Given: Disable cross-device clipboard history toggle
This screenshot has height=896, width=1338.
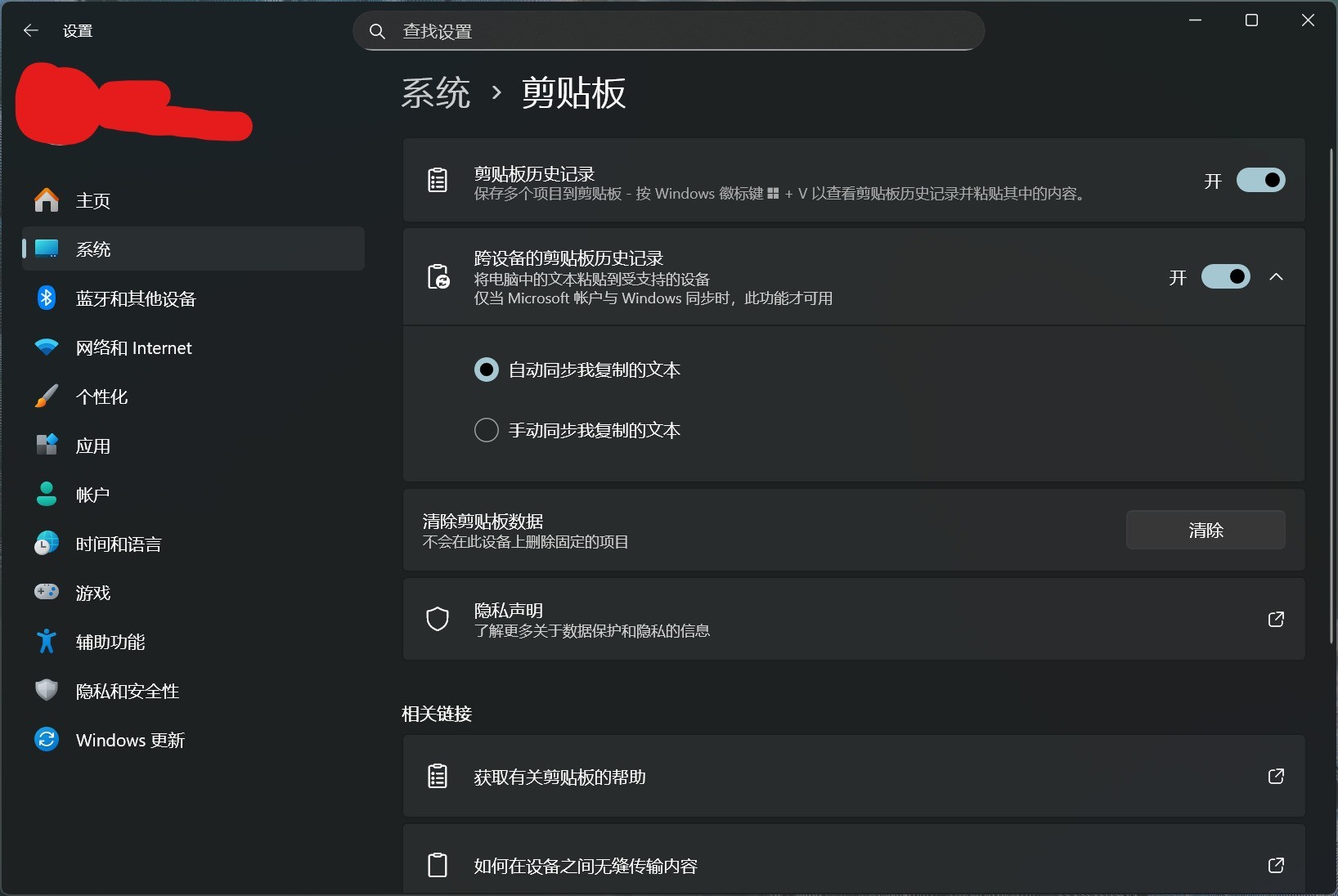Looking at the screenshot, I should click(x=1226, y=276).
